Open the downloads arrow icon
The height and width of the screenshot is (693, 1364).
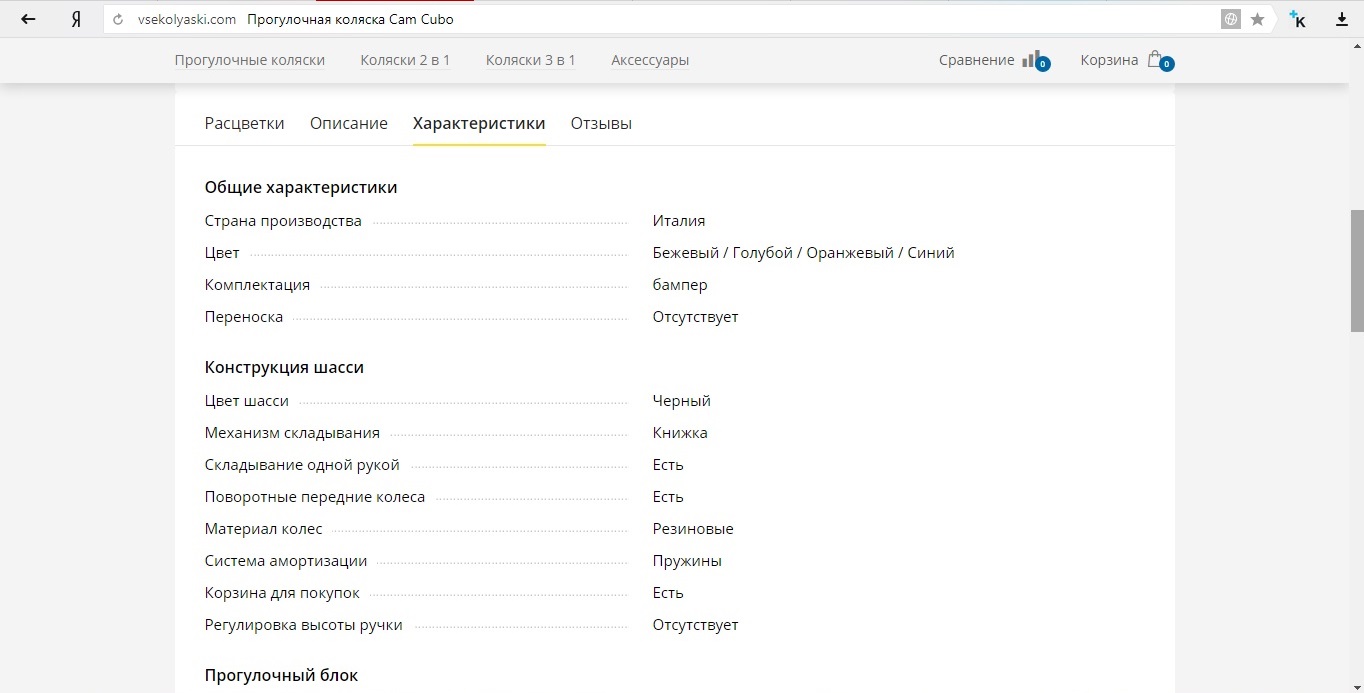(x=1342, y=19)
